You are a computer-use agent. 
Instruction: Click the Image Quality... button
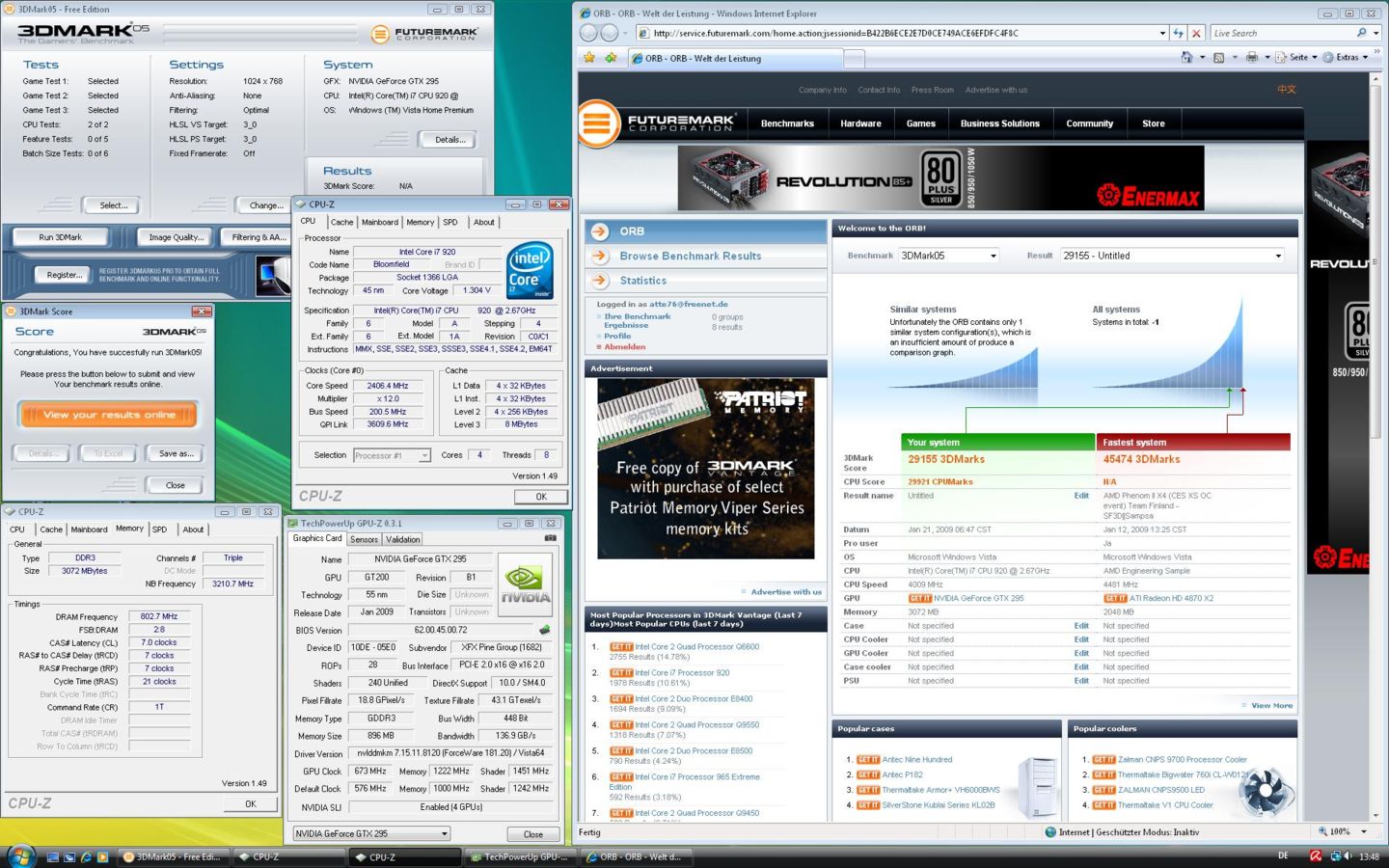176,237
